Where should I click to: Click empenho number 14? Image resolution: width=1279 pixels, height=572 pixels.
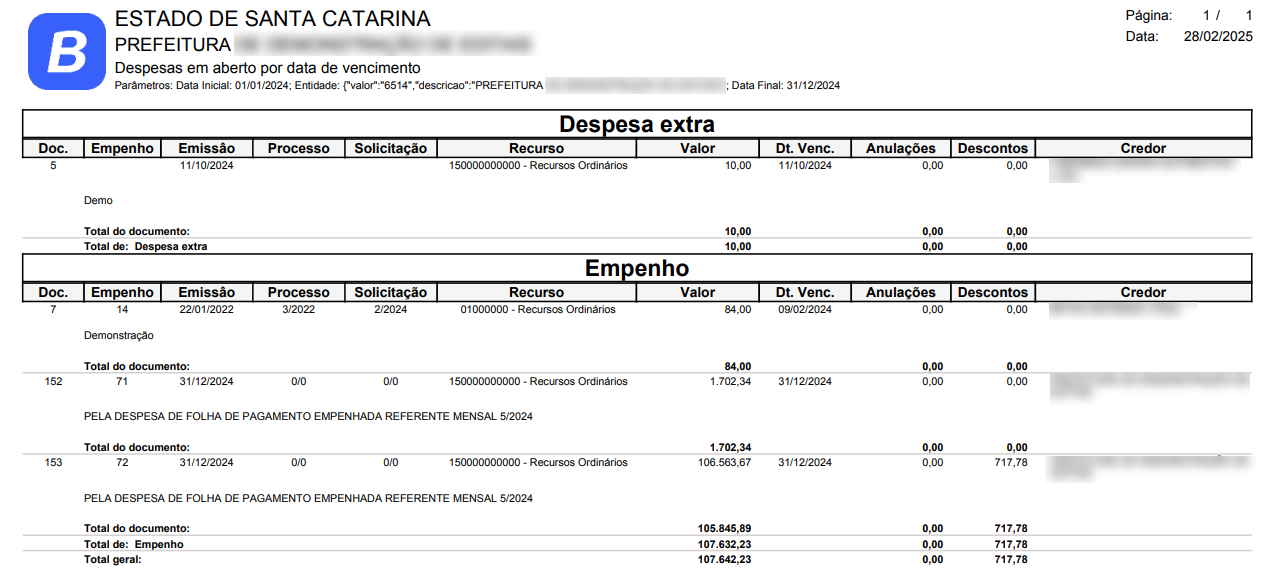click(x=122, y=310)
